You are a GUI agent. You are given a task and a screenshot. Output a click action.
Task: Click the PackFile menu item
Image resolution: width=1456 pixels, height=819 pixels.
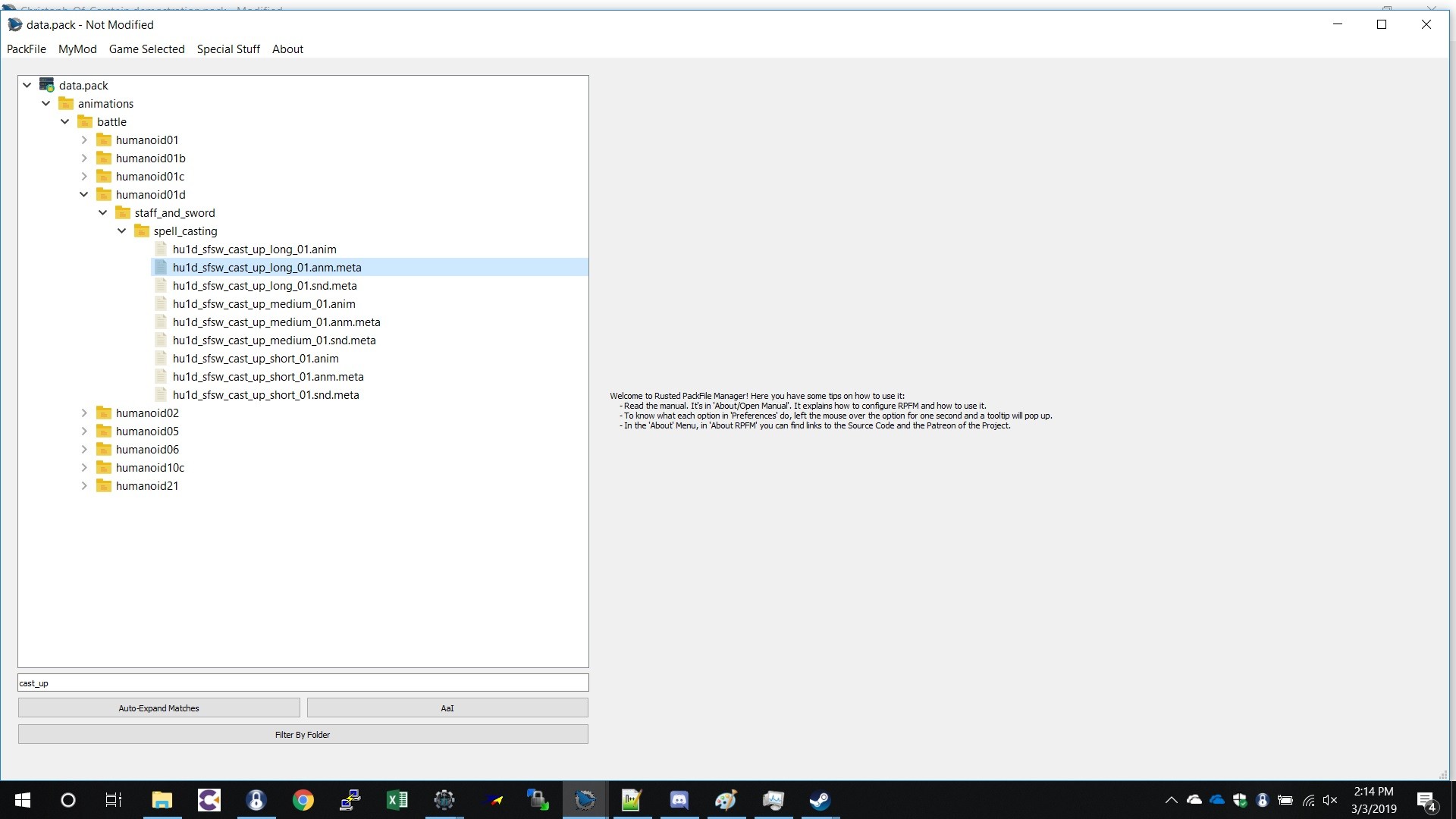[x=26, y=48]
